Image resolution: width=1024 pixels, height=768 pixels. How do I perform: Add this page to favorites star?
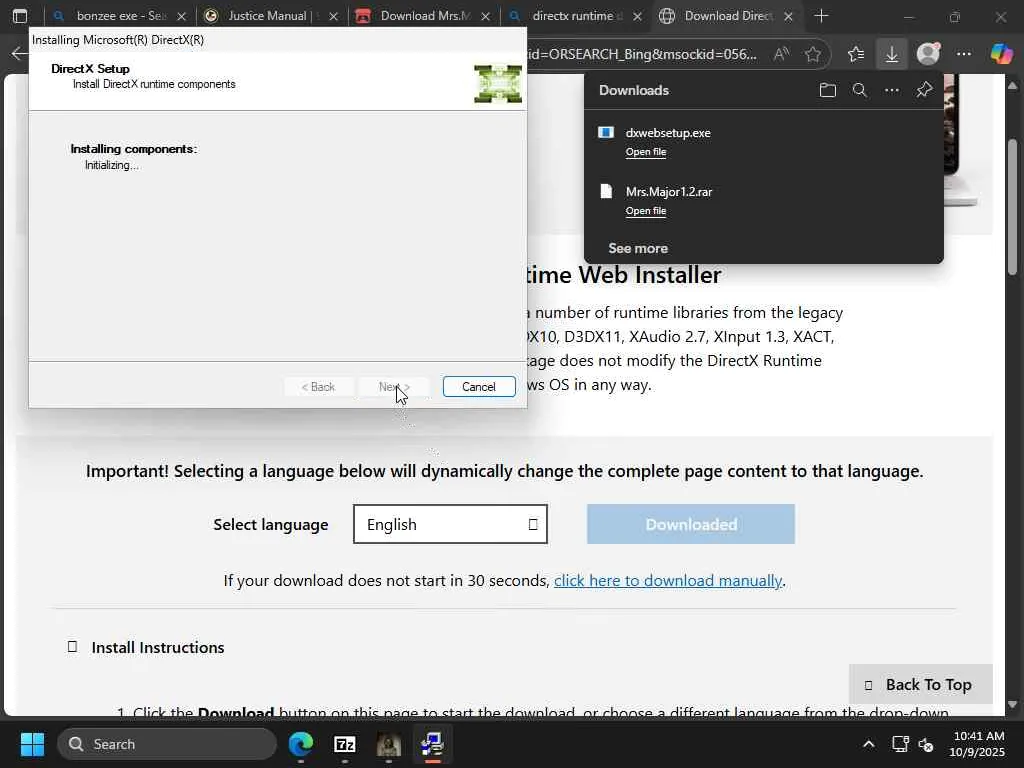coord(812,54)
